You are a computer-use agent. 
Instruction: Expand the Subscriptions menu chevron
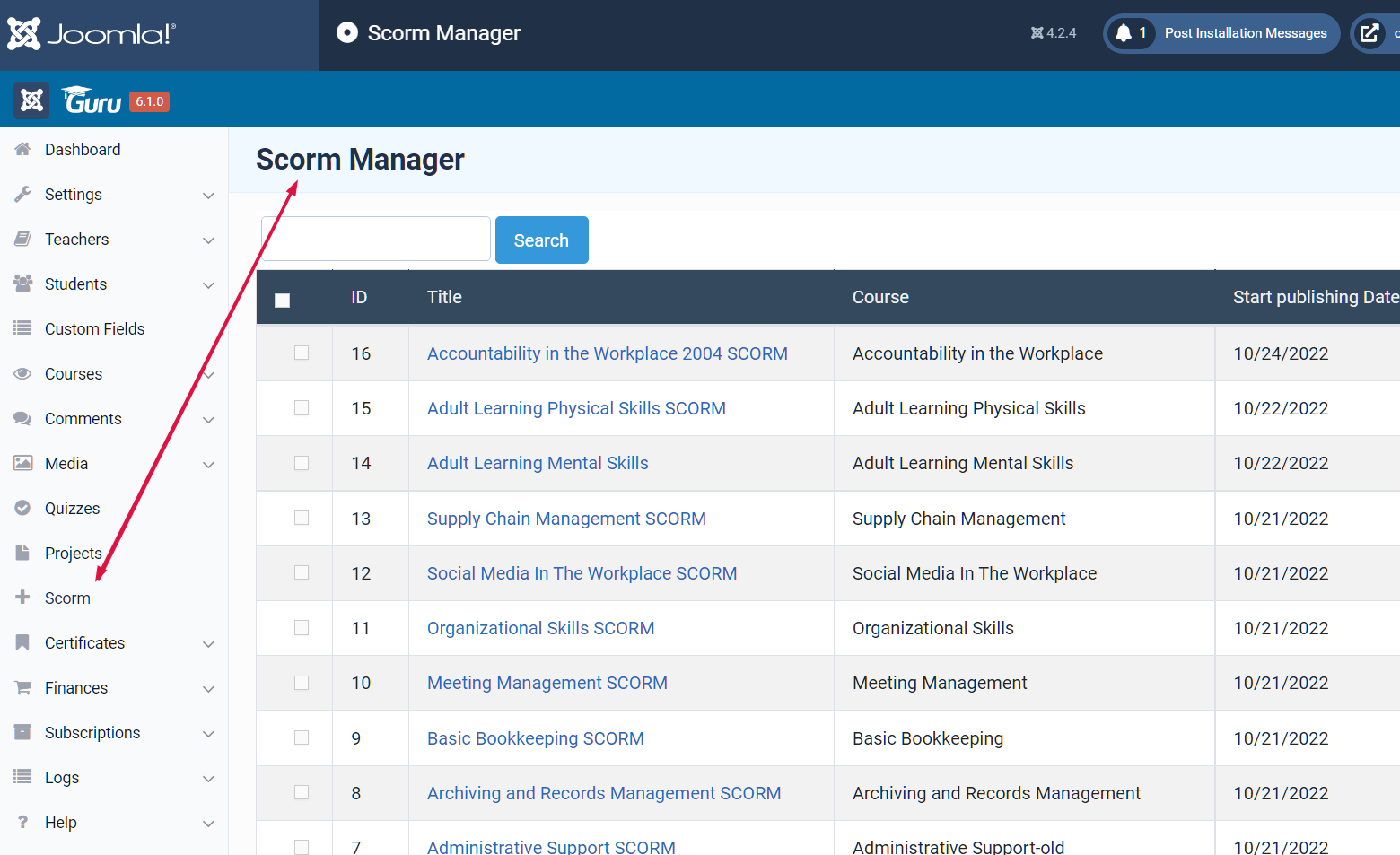coord(208,734)
